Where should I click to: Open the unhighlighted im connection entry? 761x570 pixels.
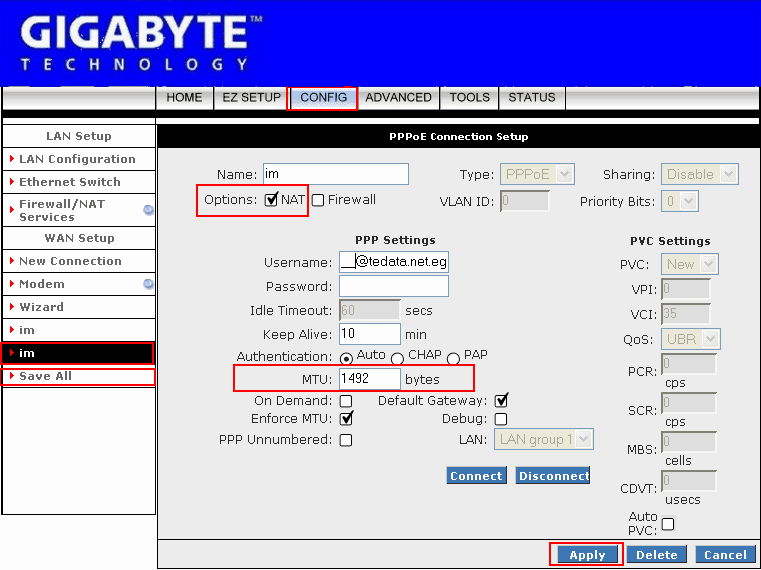click(x=79, y=330)
